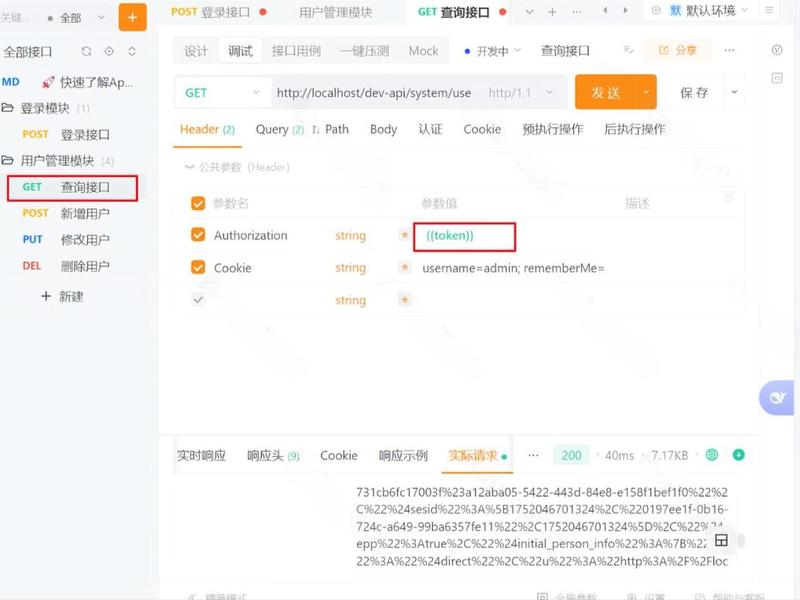Select the 认证 tab
This screenshot has width=800, height=600.
[430, 130]
